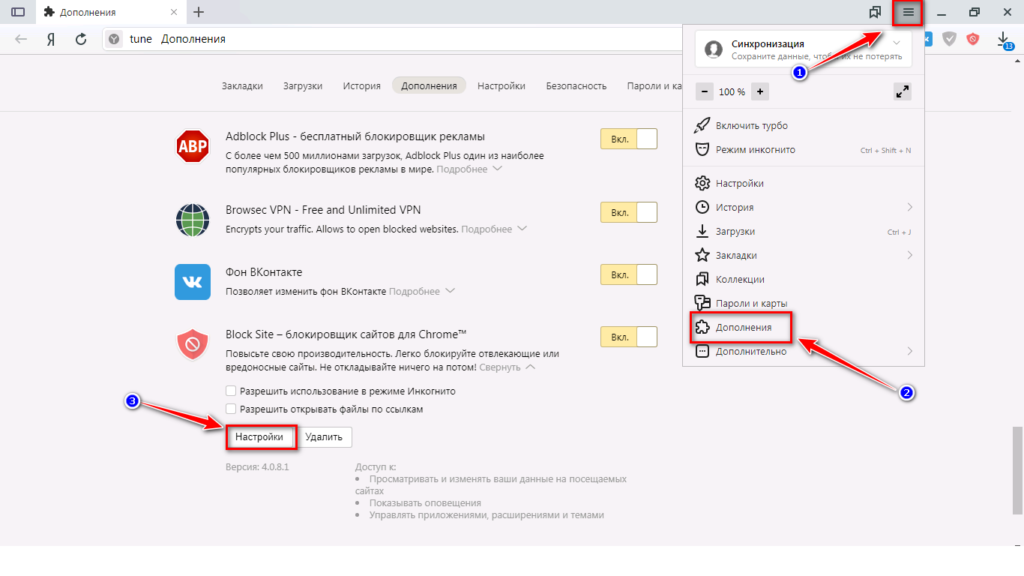Toggle Adblock Plus extension switch
Viewport: 1024px width, 576px height.
click(629, 139)
